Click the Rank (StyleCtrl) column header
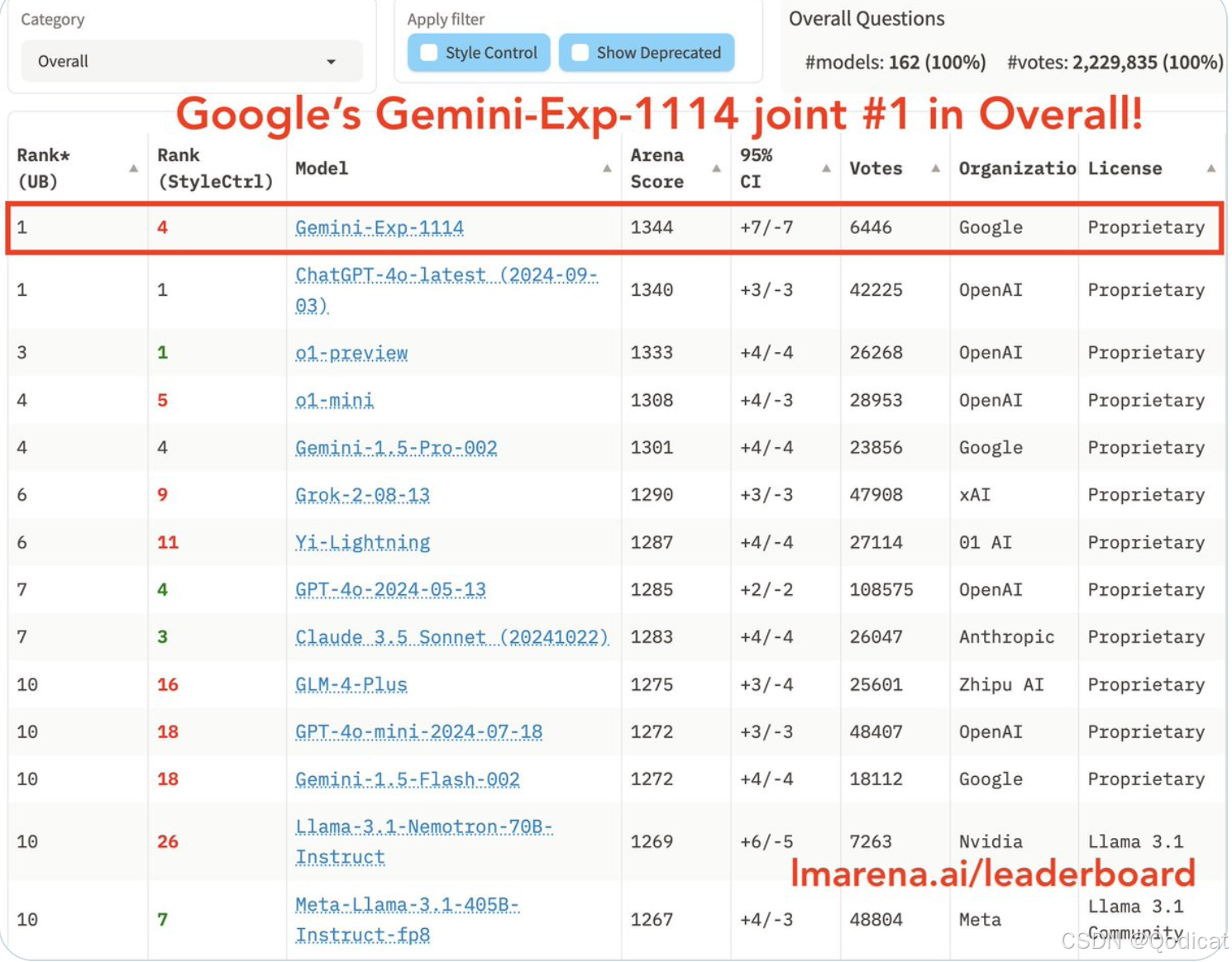Image resolution: width=1232 pixels, height=962 pixels. pos(215,169)
